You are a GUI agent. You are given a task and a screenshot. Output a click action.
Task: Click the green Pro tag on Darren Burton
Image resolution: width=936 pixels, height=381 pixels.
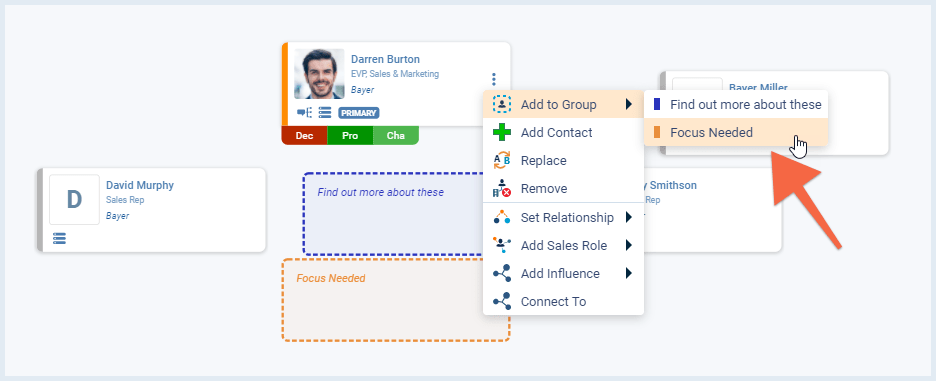(350, 136)
